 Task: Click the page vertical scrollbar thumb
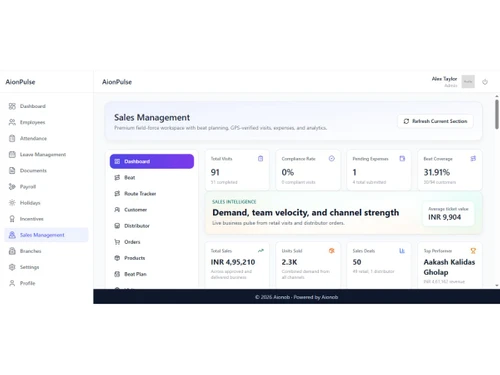pyautogui.click(x=497, y=114)
